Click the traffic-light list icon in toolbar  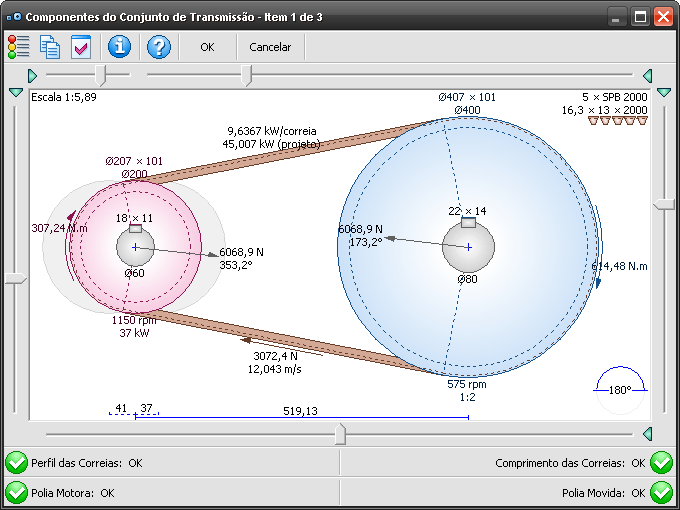tap(18, 47)
